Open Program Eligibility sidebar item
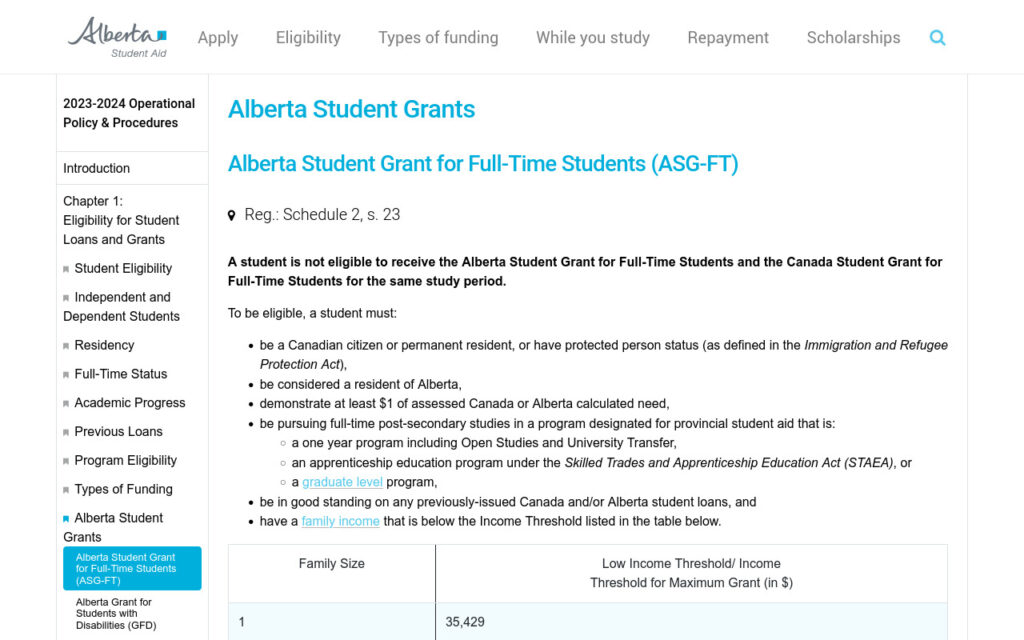Viewport: 1024px width, 640px height. (x=125, y=461)
